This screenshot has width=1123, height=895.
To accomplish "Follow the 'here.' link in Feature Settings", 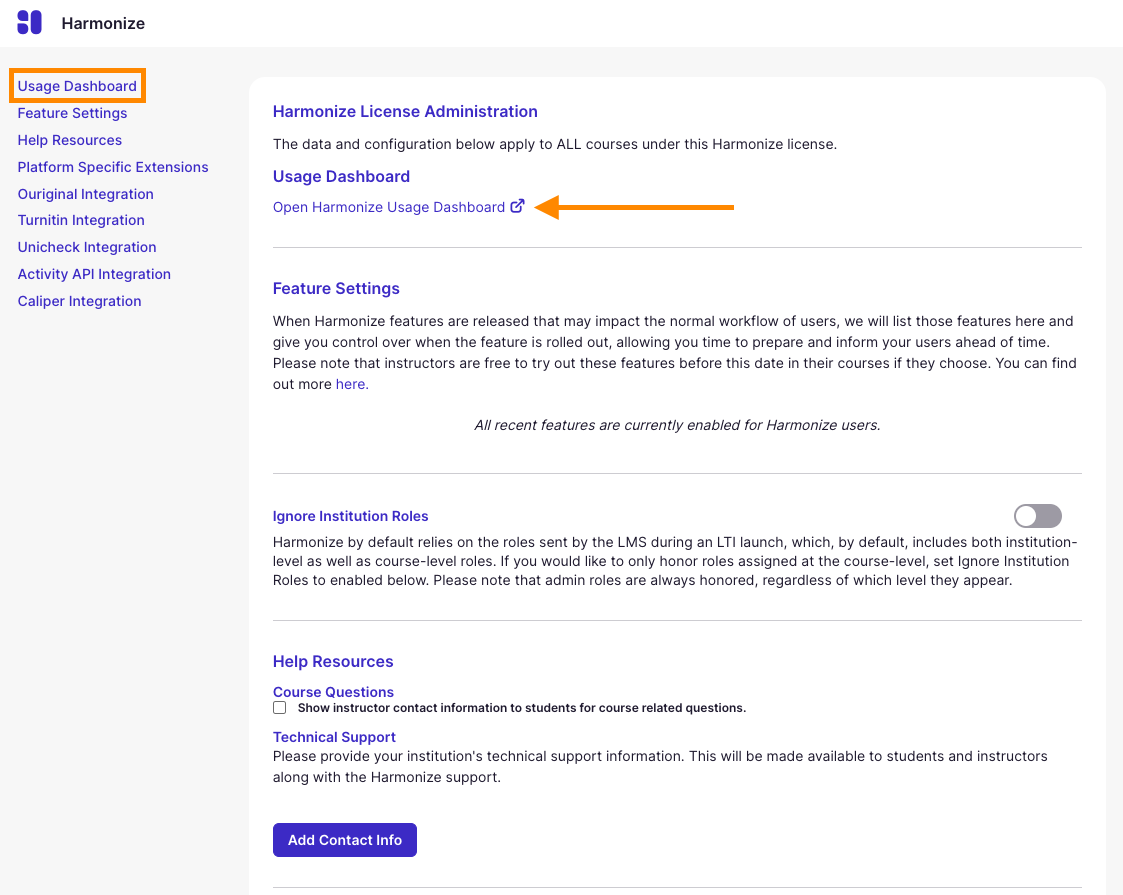I will pos(352,384).
